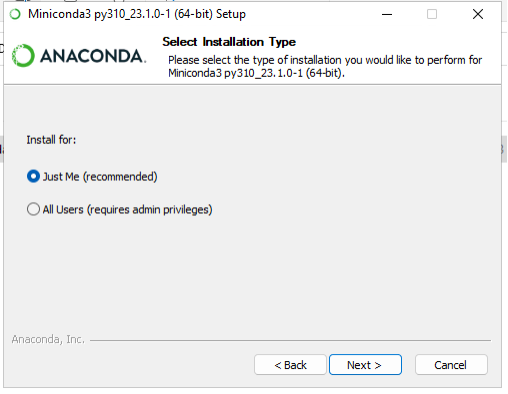Viewport: 508px width, 394px height.
Task: Go back with the < Back button
Action: coord(290,365)
